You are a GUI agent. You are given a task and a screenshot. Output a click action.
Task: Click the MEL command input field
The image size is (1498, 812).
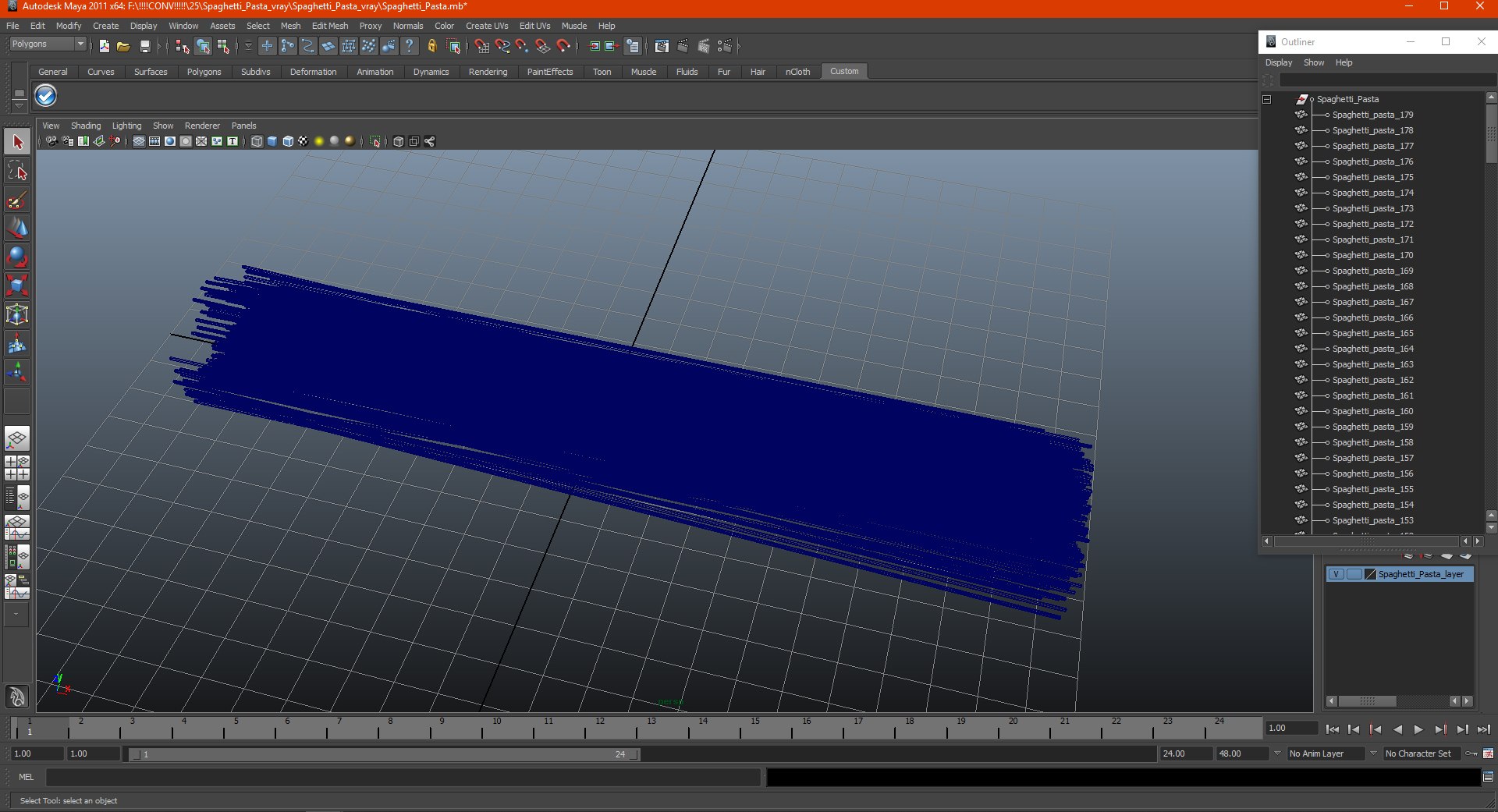pyautogui.click(x=403, y=777)
